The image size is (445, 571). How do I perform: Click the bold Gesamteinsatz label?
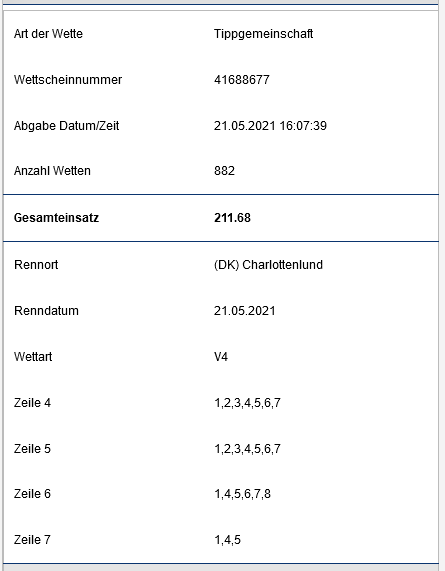pyautogui.click(x=56, y=218)
